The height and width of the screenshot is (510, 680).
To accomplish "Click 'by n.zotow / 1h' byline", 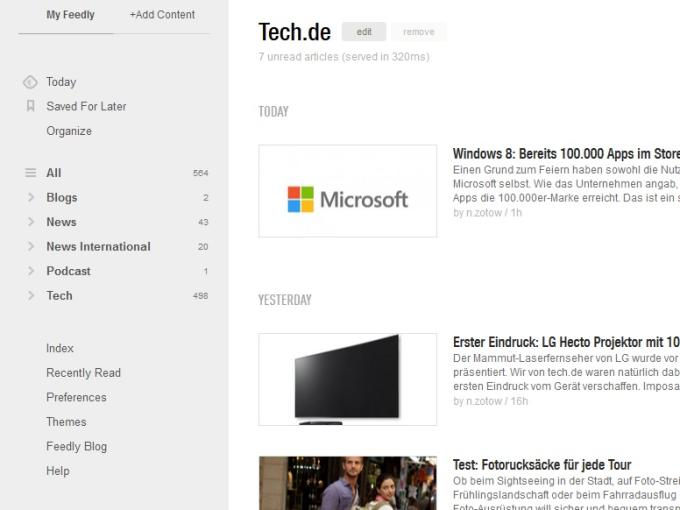I will 487,213.
